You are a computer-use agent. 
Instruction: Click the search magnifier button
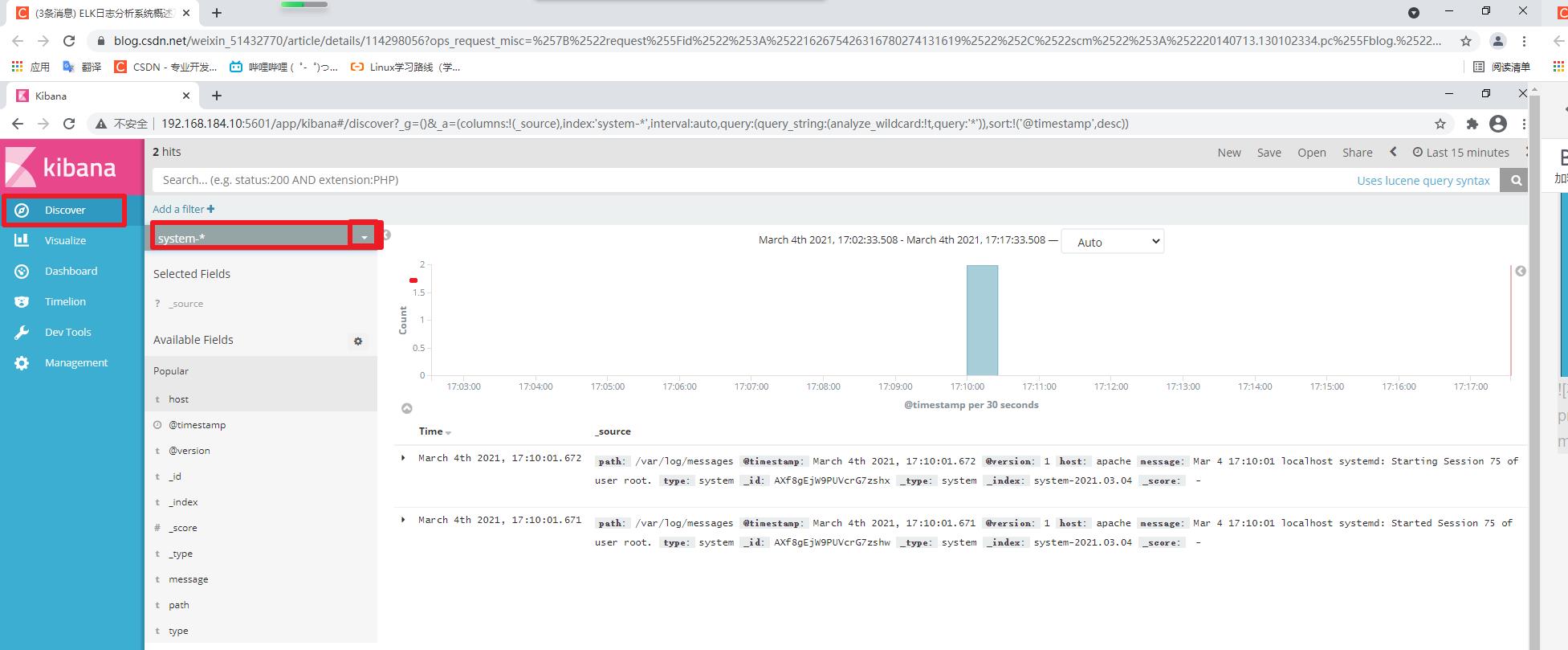[1516, 180]
